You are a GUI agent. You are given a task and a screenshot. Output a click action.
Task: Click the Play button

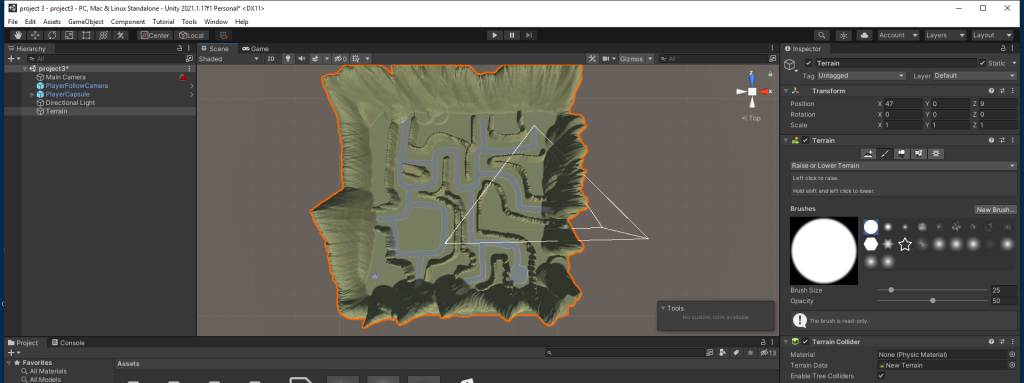(x=494, y=35)
